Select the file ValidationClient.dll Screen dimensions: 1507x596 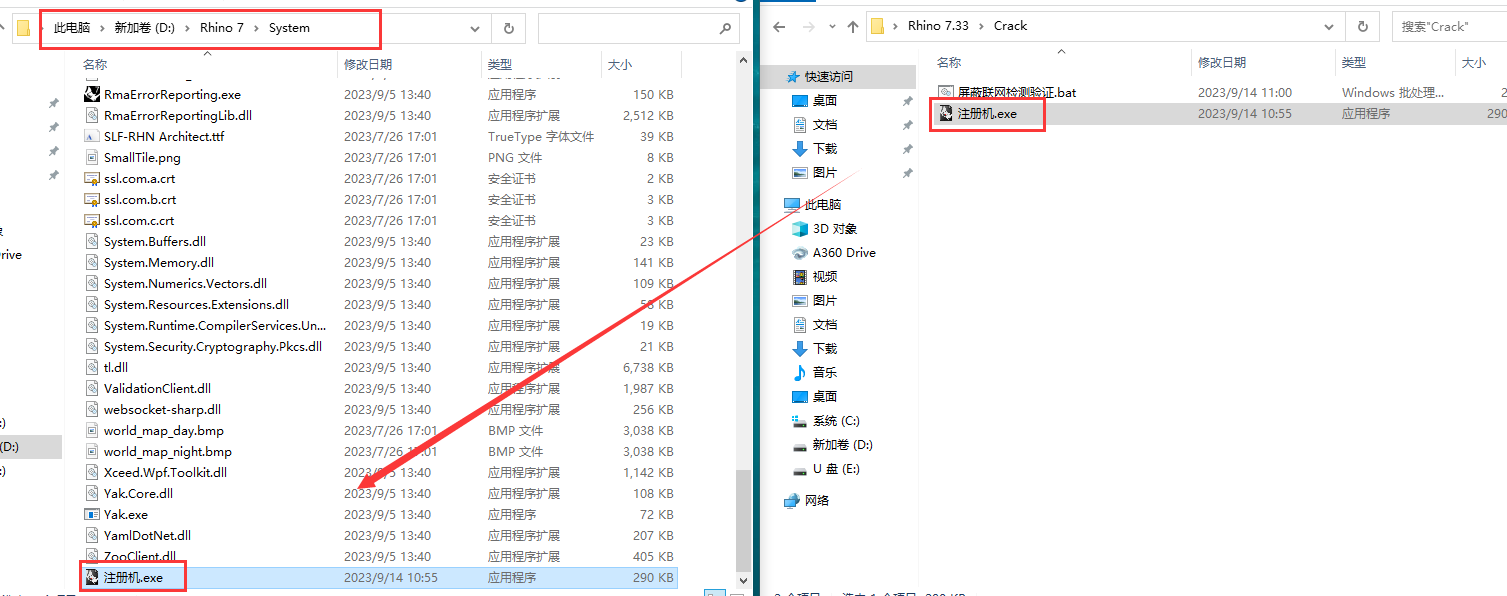(157, 389)
